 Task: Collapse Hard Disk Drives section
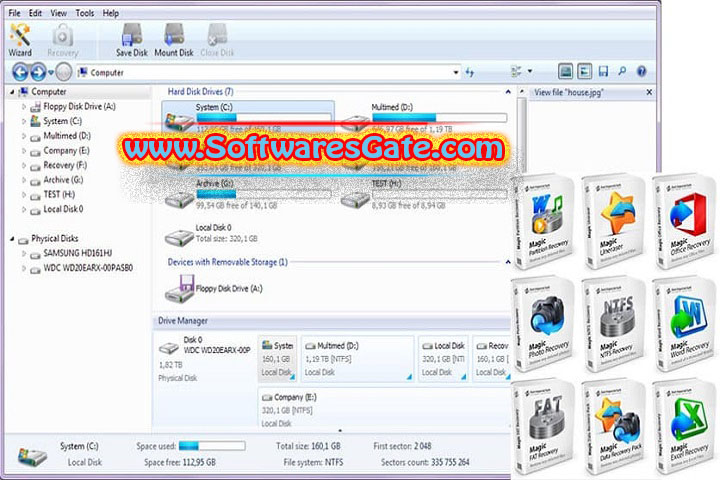coord(508,92)
